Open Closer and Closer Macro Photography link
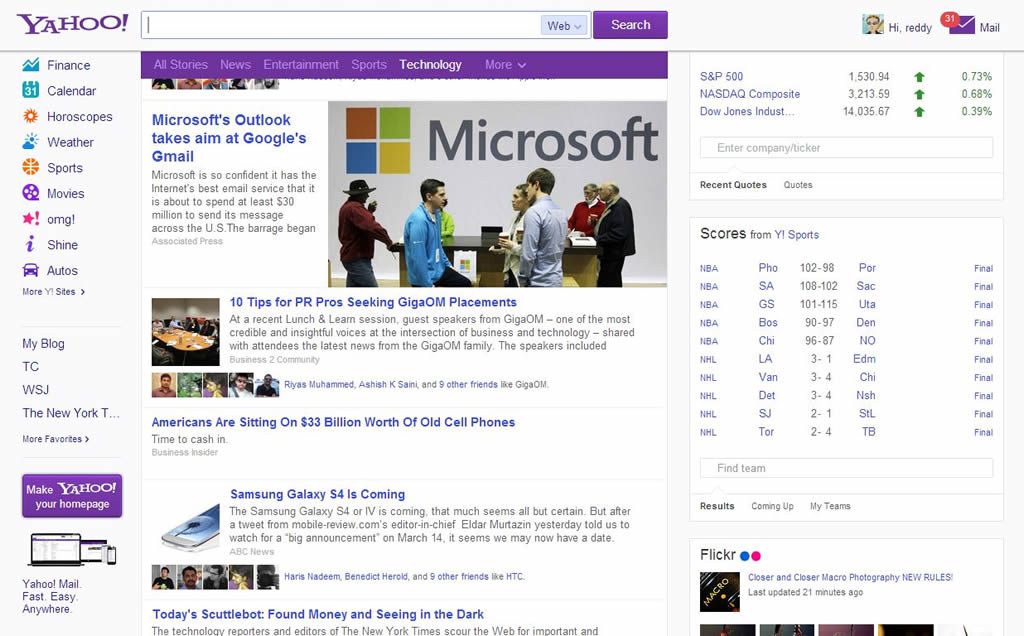Viewport: 1024px width, 636px height. tap(850, 577)
